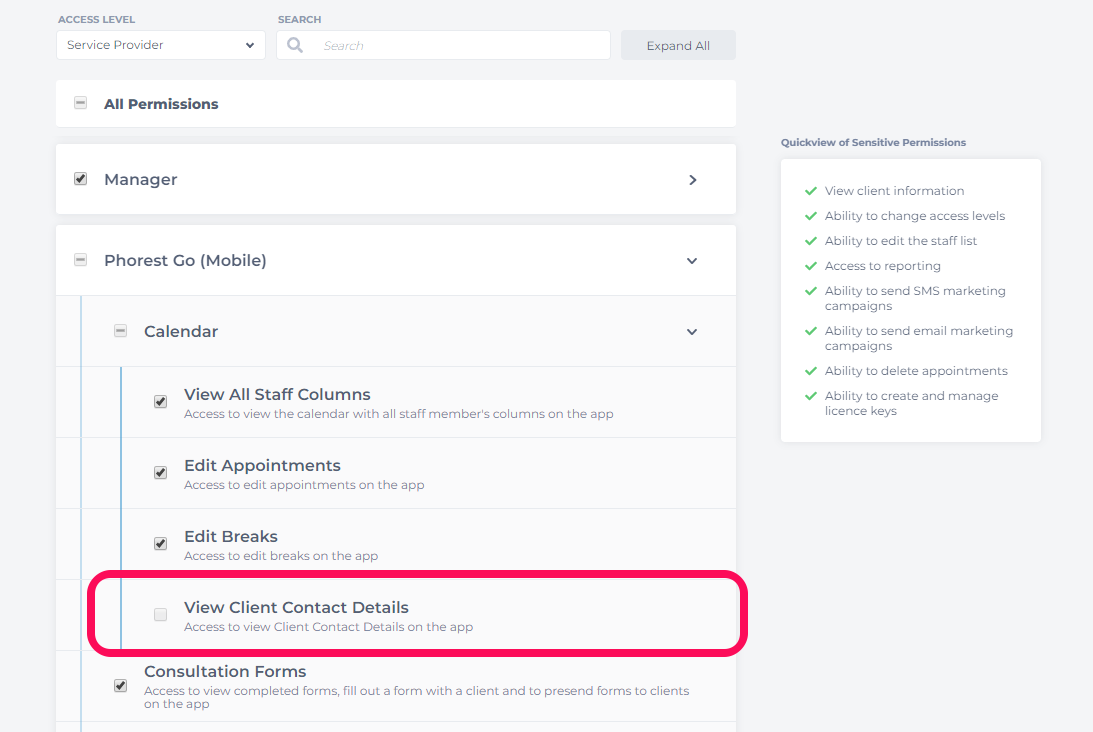Click 'Access to reporting' in the quickview
Image resolution: width=1093 pixels, height=732 pixels.
point(882,266)
